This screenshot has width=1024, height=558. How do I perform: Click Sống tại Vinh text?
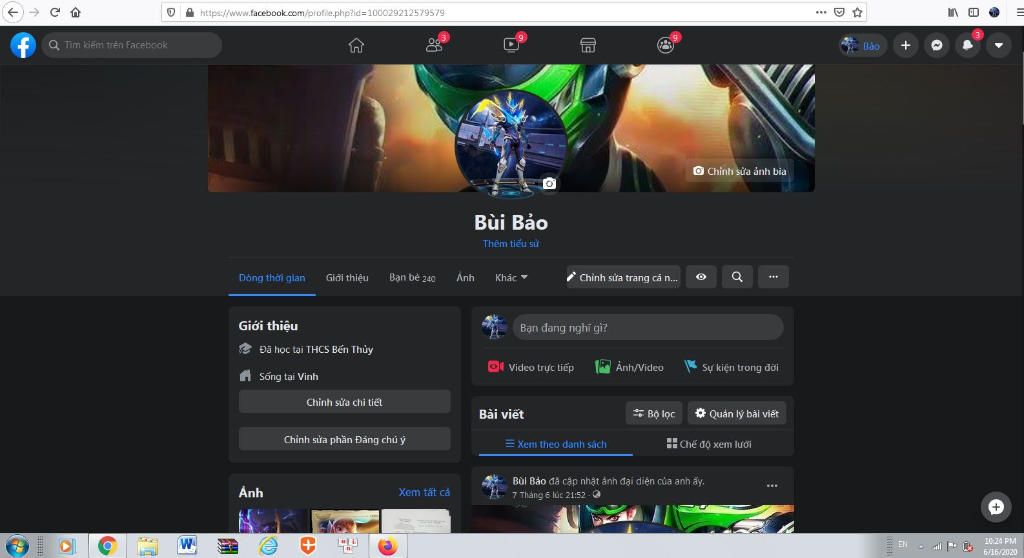(x=289, y=376)
